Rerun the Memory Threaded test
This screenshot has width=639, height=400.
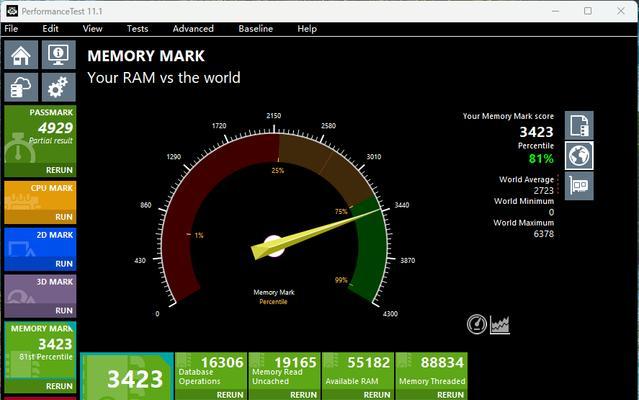point(450,395)
